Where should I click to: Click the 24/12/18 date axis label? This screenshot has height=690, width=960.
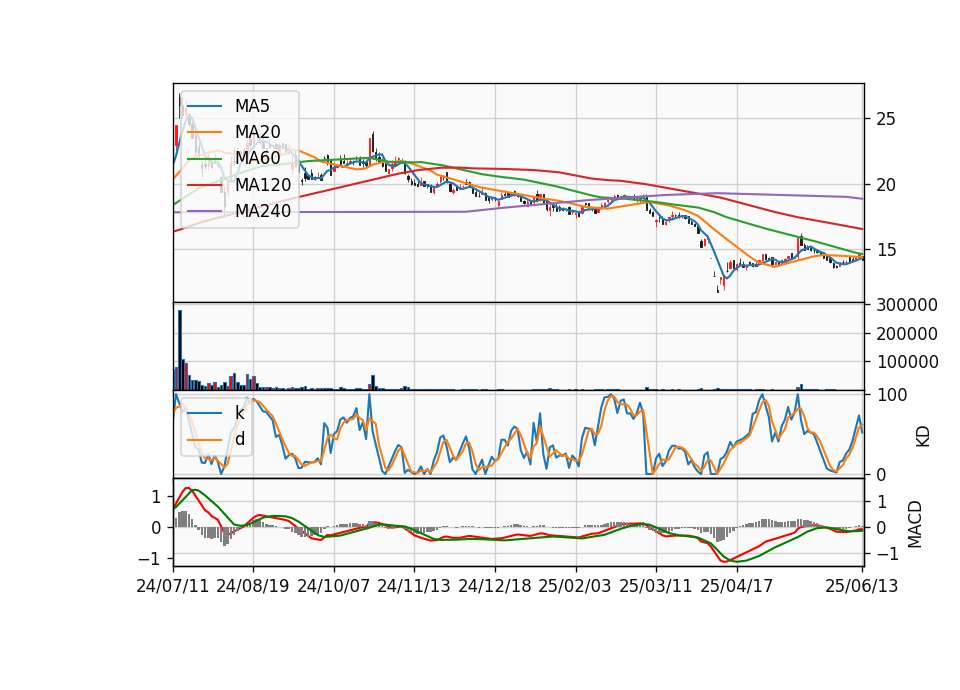(495, 586)
